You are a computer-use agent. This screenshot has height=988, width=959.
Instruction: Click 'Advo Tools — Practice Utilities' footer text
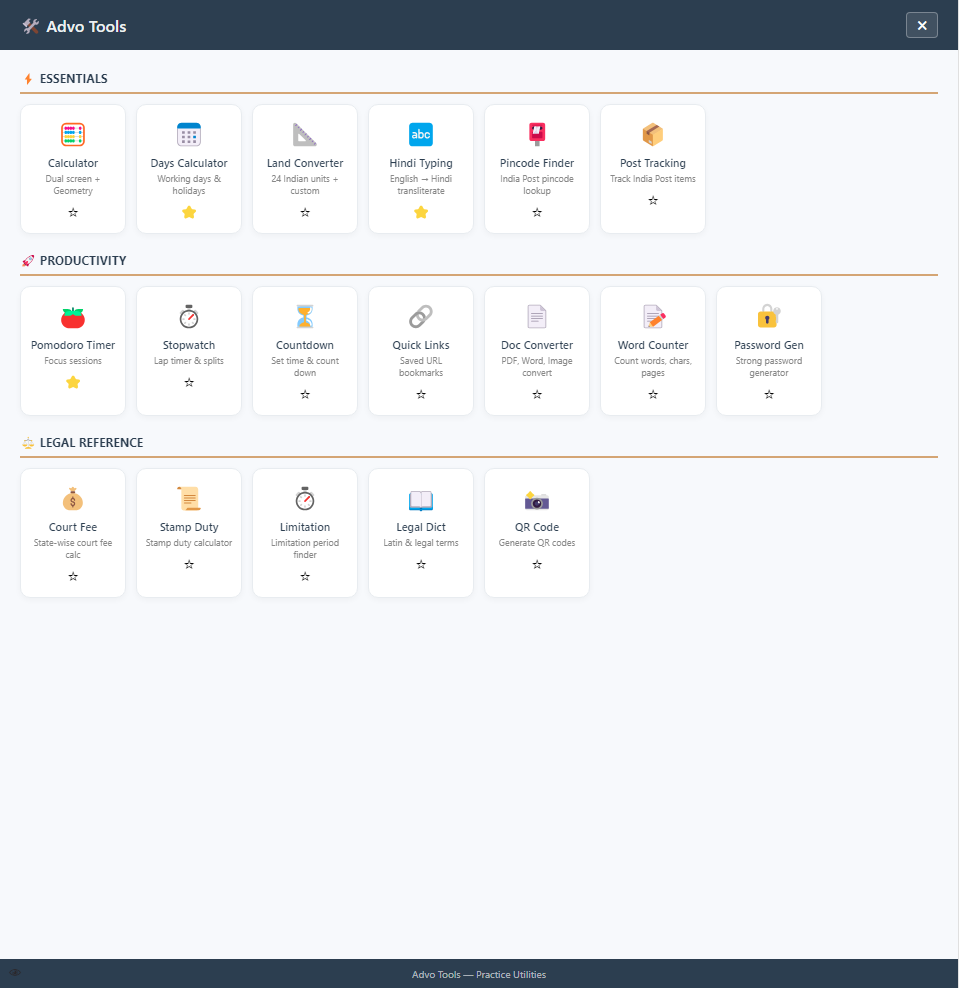(x=479, y=975)
